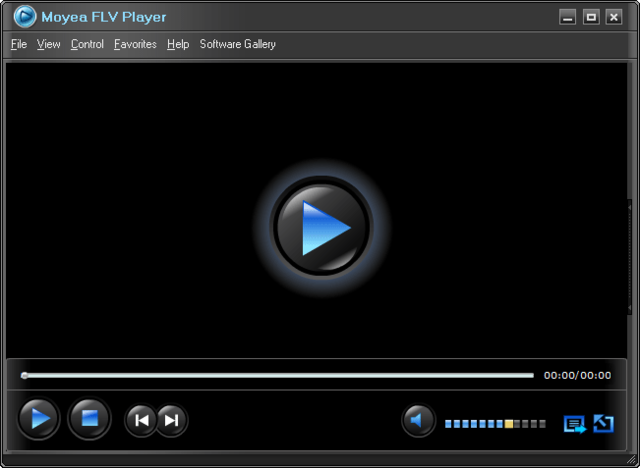Screen dimensions: 640x468
Task: Click the 00:00/00:00 time display
Action: click(578, 375)
